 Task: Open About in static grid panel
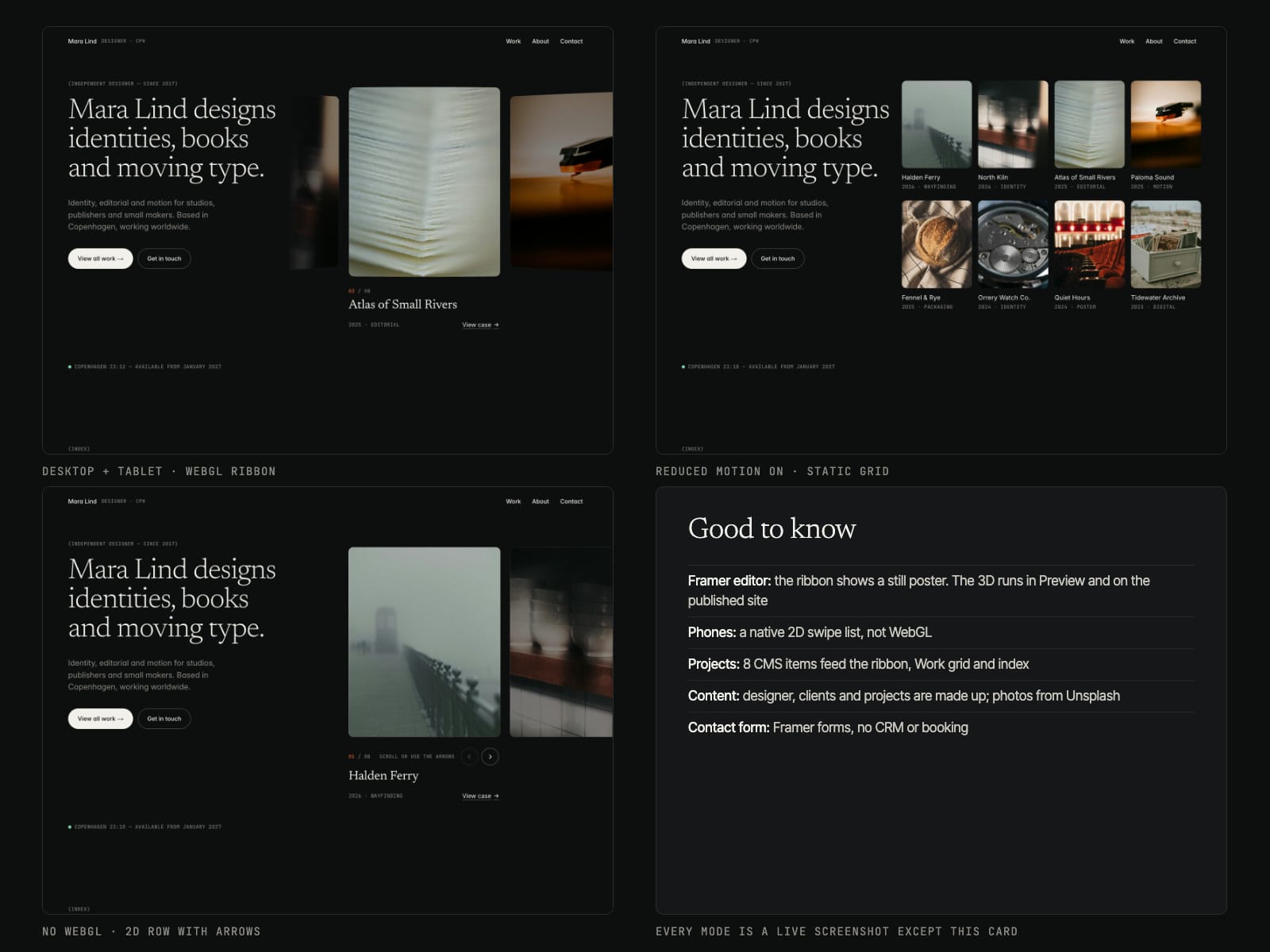tap(1154, 41)
